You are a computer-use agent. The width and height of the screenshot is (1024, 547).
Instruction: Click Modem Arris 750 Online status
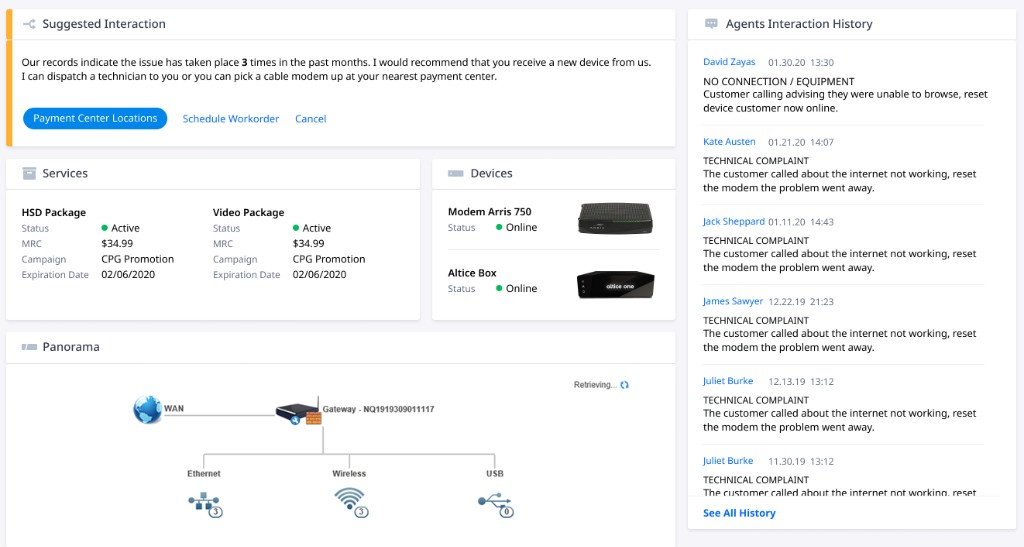pos(517,227)
